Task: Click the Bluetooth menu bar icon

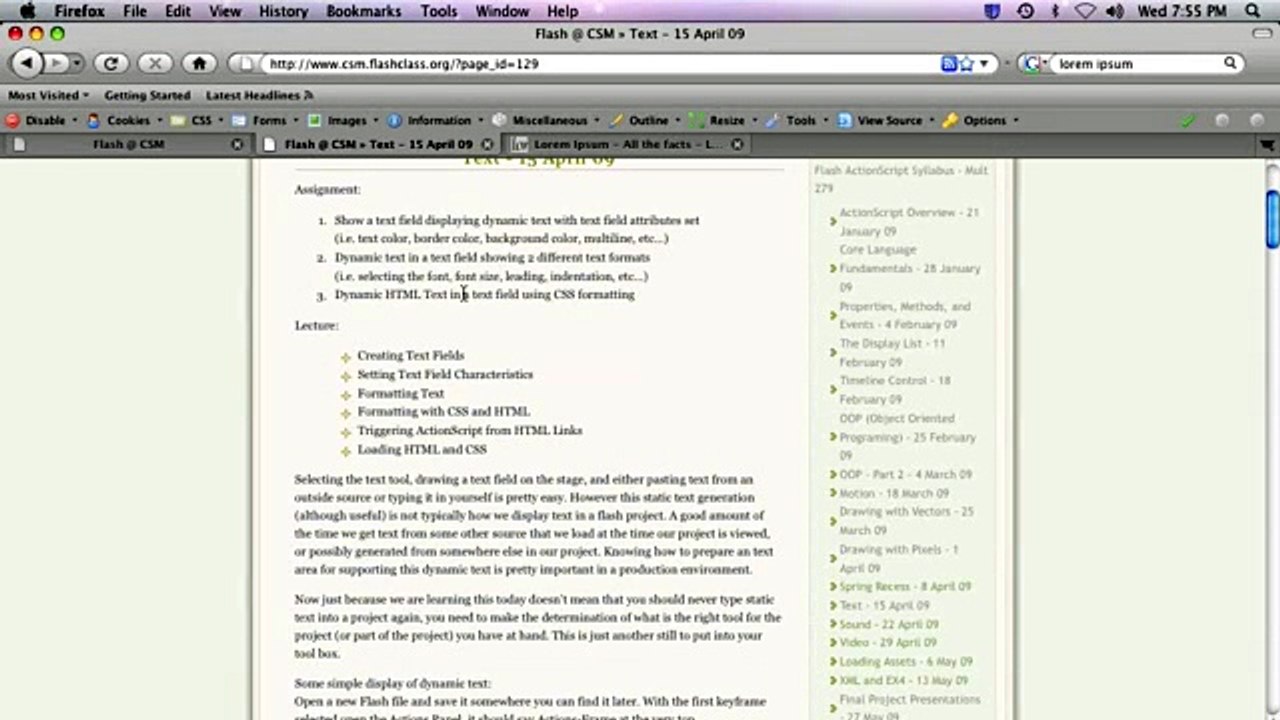Action: 1055,11
